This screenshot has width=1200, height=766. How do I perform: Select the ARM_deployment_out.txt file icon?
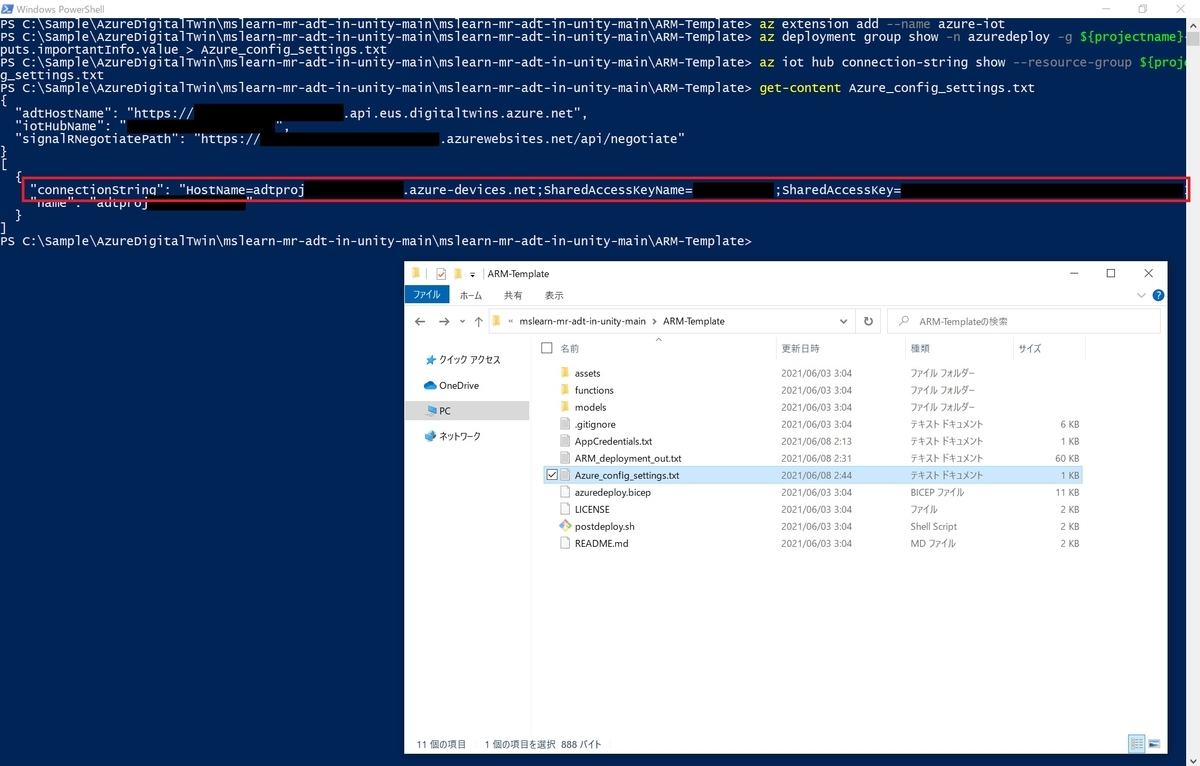click(565, 458)
